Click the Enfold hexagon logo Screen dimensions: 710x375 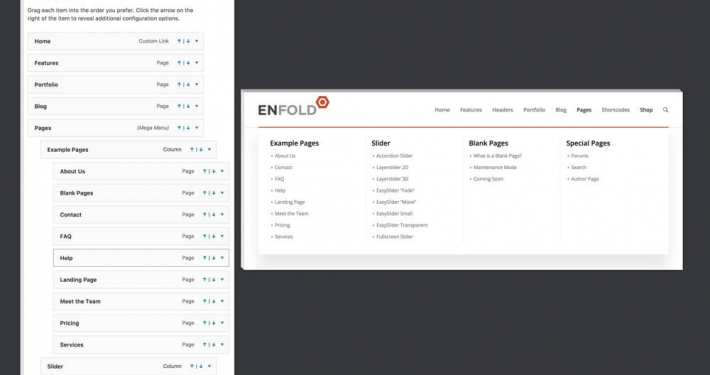pos(322,102)
